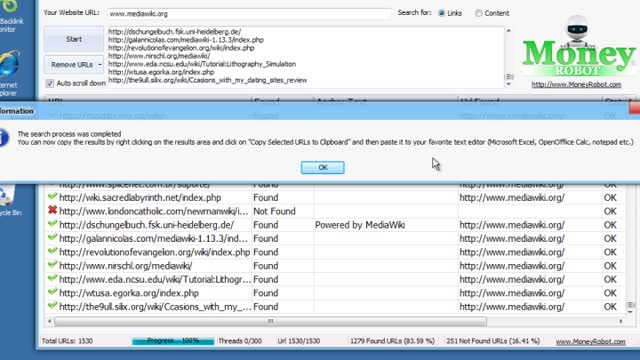Click Threads 0/300 status text

tap(240, 341)
